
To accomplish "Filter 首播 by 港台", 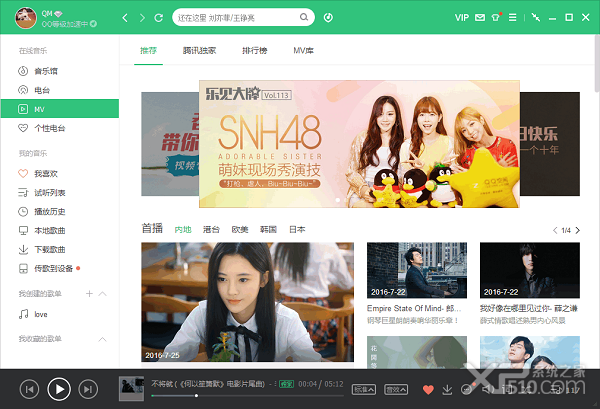I will (x=211, y=230).
